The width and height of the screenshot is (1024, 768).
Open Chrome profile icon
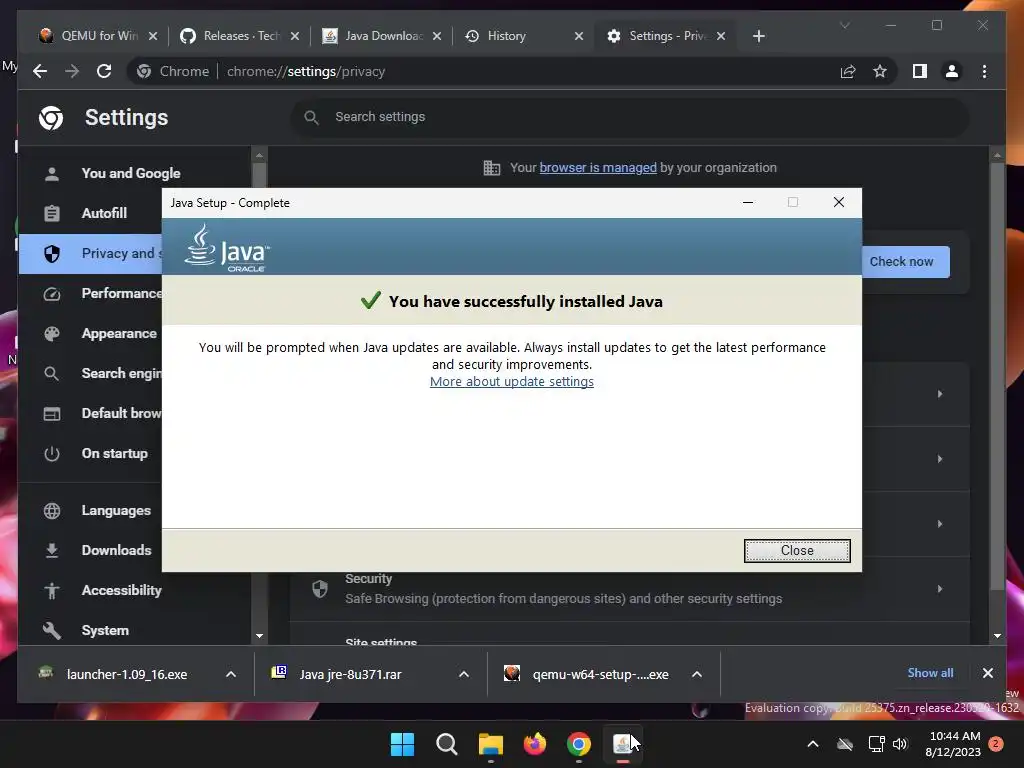952,71
